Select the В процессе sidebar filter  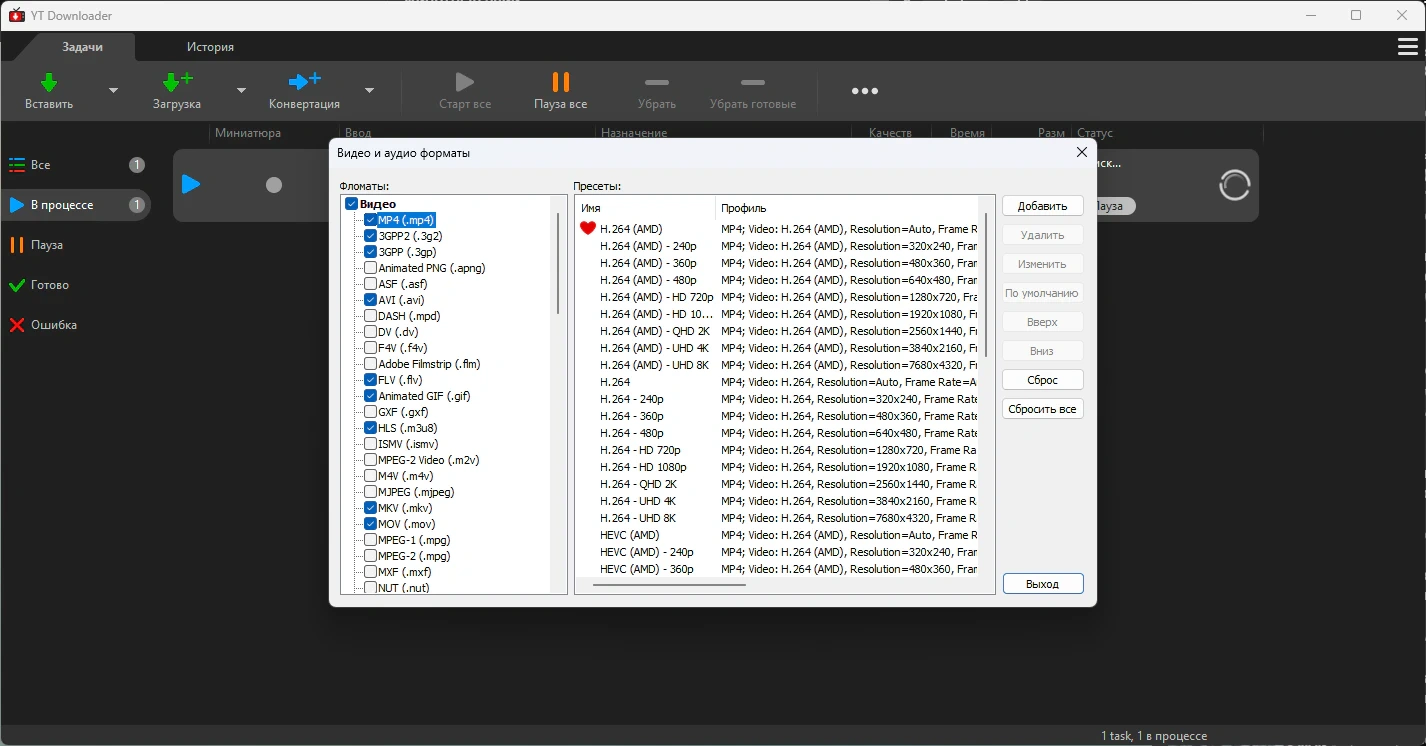pyautogui.click(x=75, y=205)
